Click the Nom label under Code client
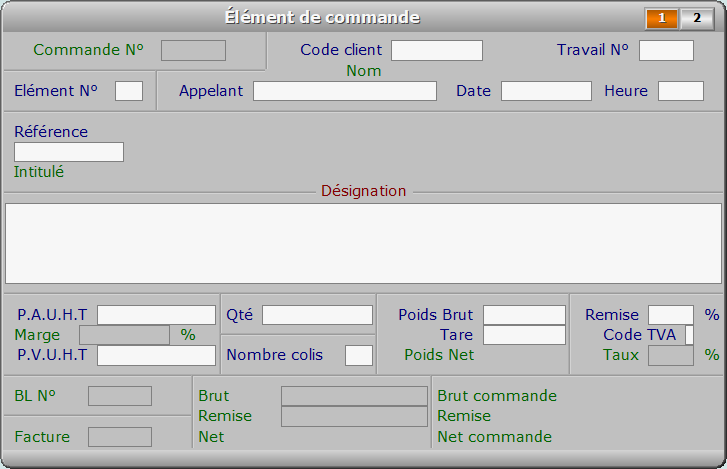This screenshot has height=469, width=727. [x=364, y=71]
